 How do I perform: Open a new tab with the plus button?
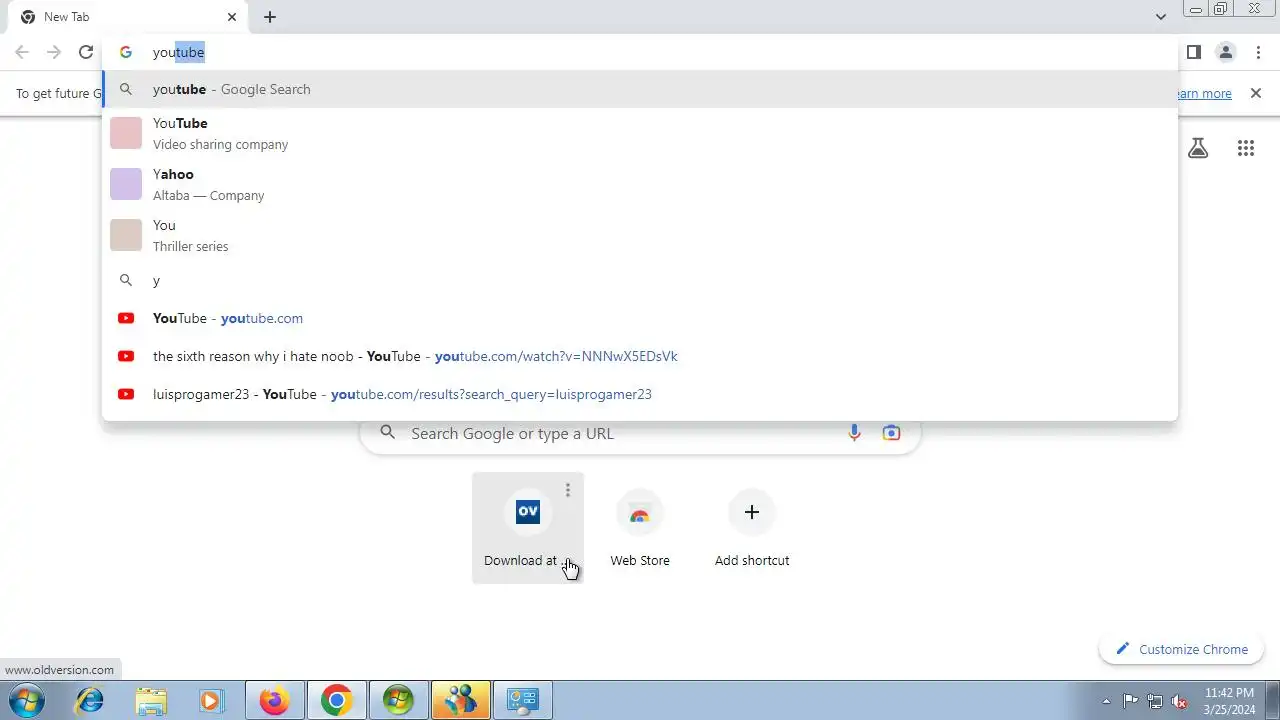point(270,17)
